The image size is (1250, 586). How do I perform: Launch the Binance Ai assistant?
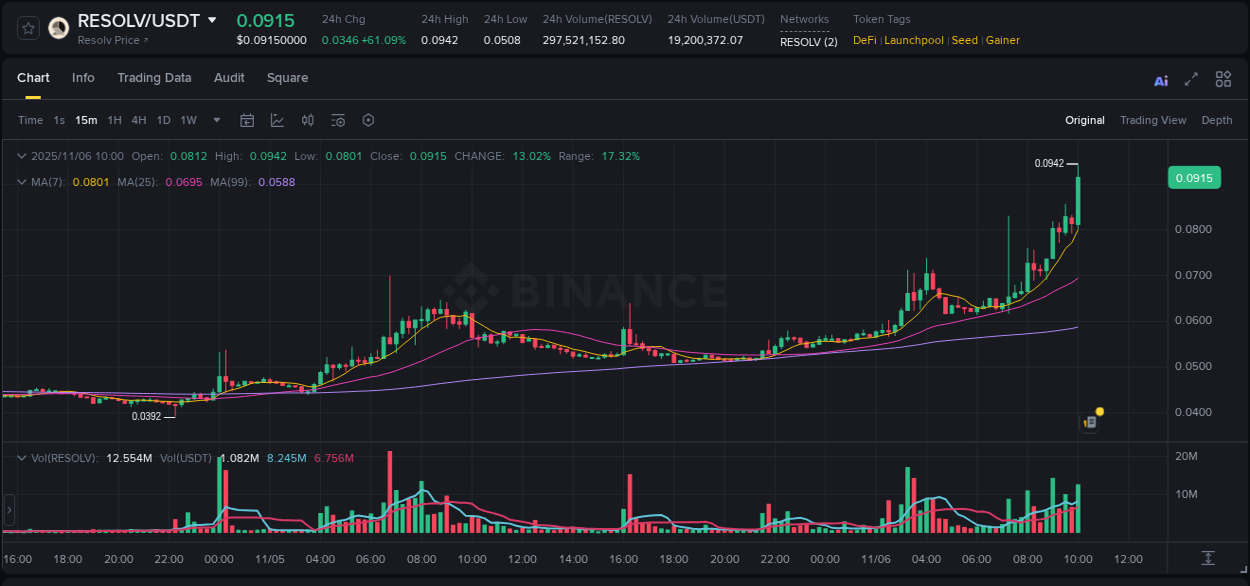(x=1160, y=79)
